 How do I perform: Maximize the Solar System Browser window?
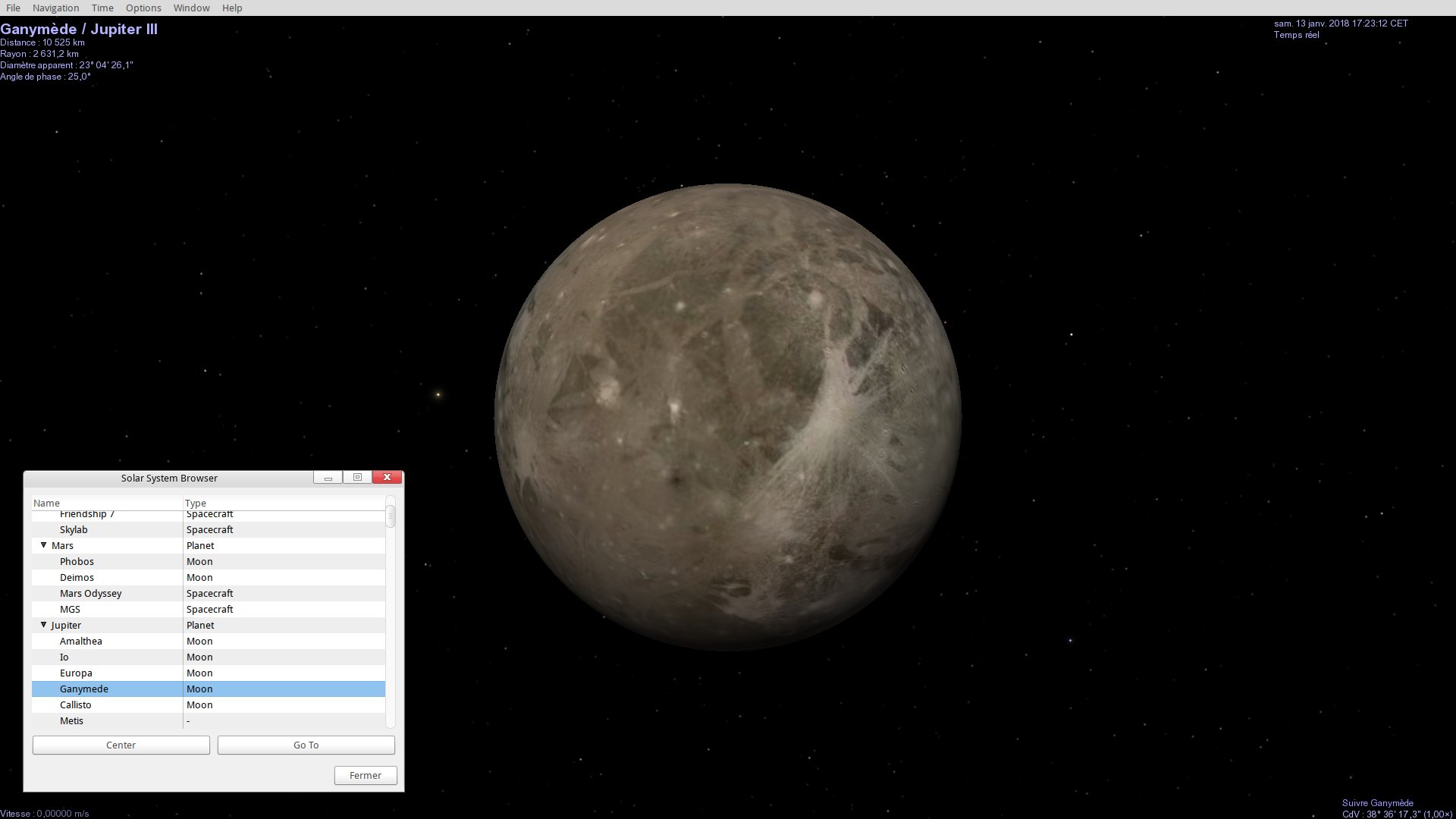pyautogui.click(x=357, y=478)
